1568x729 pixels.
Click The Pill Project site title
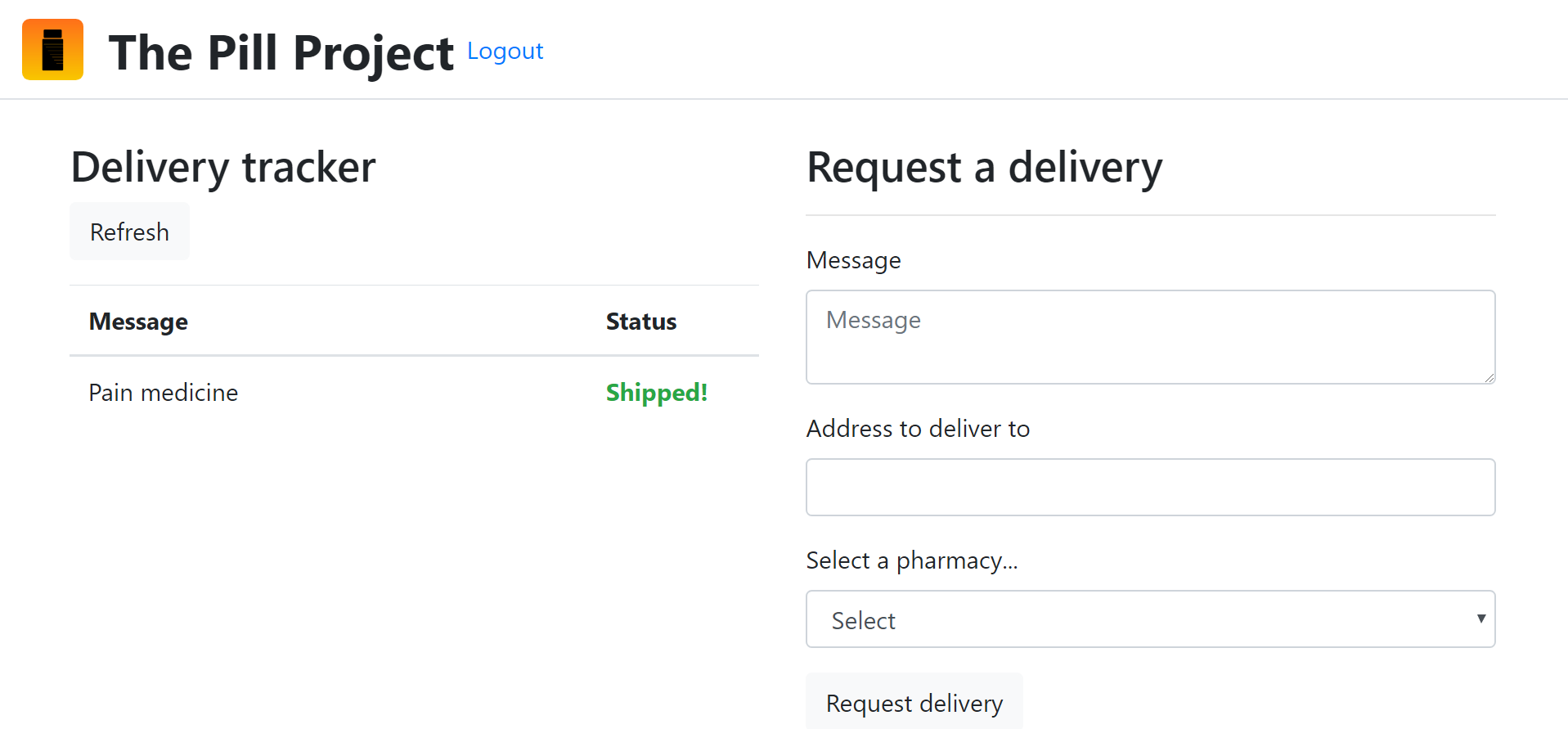(281, 53)
